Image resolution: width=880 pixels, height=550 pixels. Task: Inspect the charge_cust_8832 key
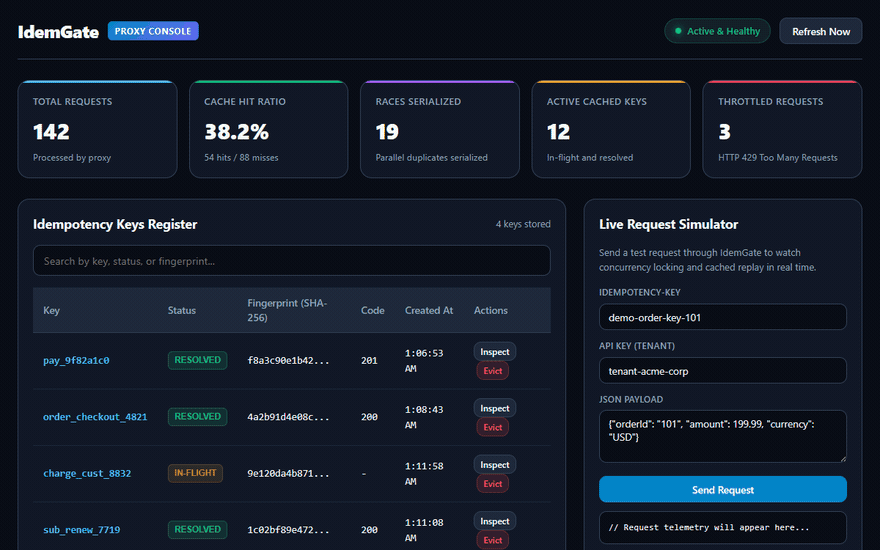pyautogui.click(x=494, y=465)
